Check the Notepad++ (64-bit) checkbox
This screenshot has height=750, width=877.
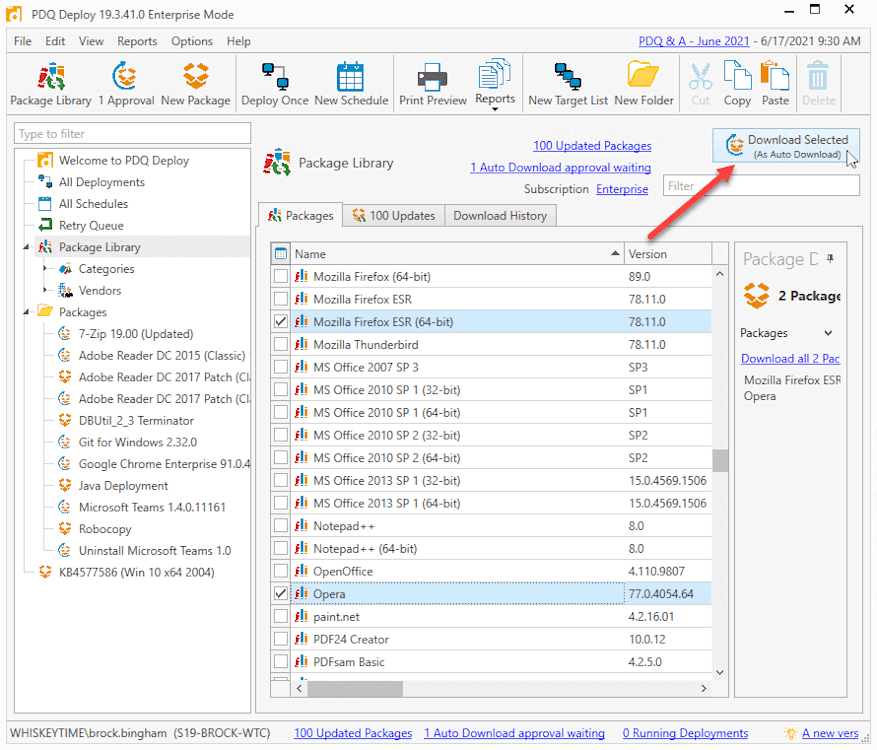(281, 549)
